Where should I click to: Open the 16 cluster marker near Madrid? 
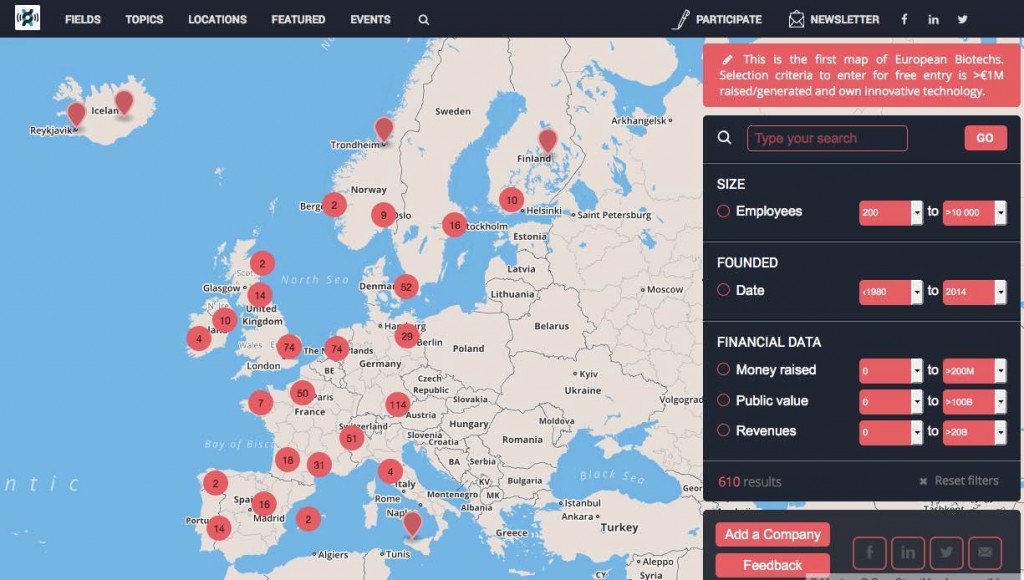tap(264, 504)
